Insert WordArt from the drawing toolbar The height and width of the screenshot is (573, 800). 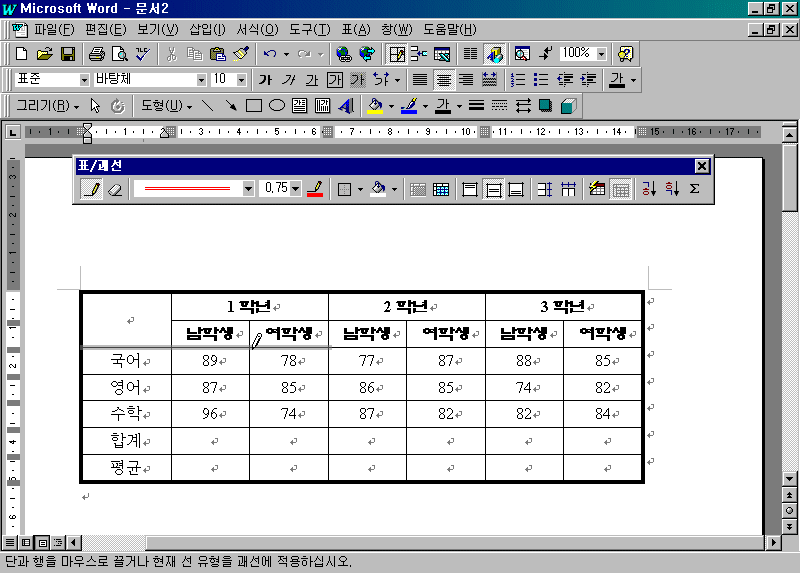tap(346, 106)
